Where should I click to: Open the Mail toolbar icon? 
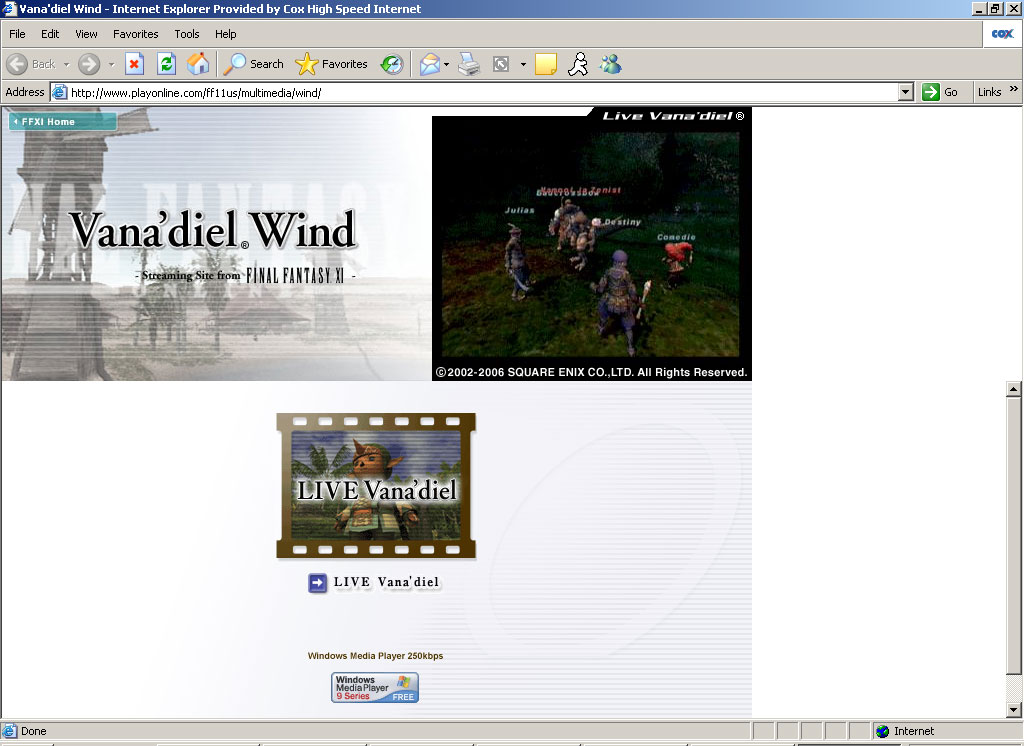click(x=429, y=64)
